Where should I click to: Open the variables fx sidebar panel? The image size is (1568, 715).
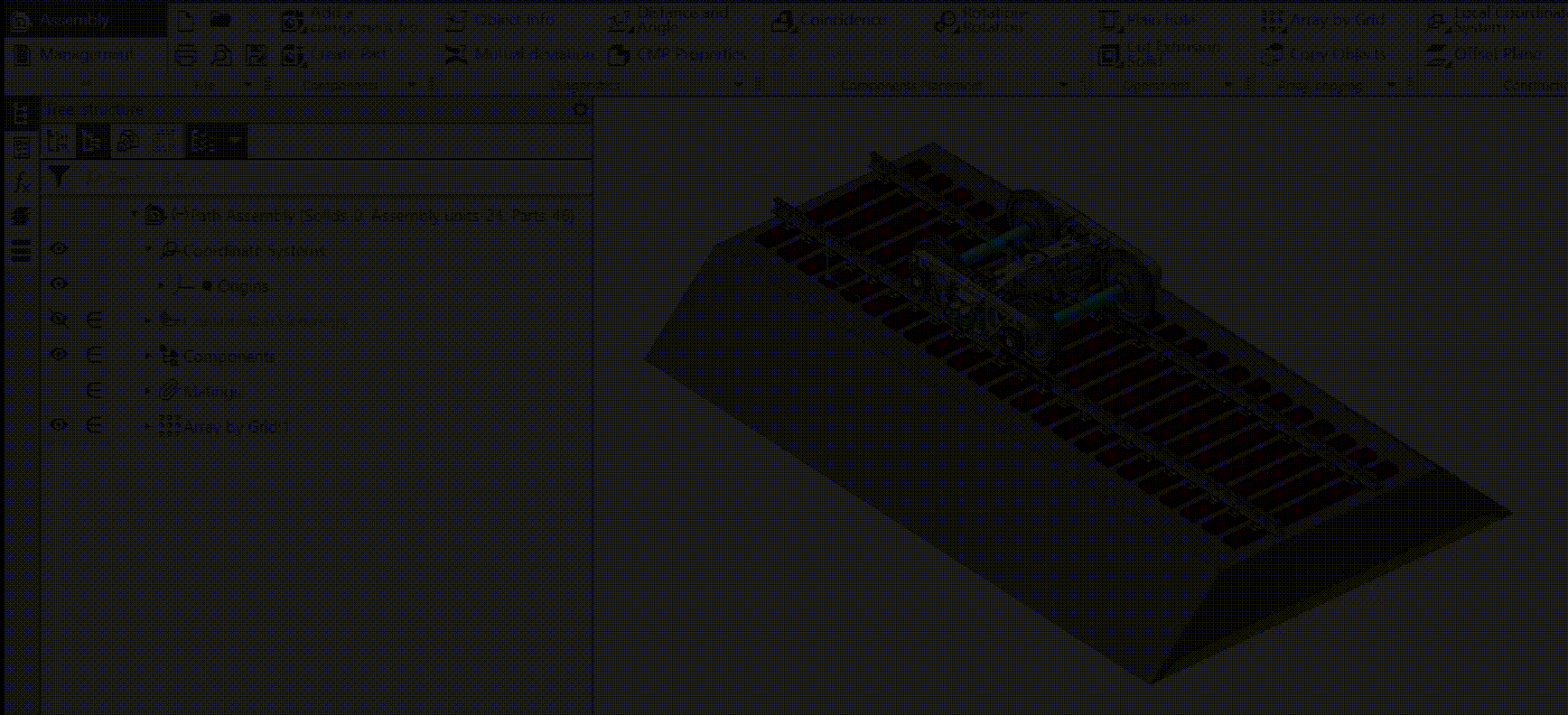[21, 181]
